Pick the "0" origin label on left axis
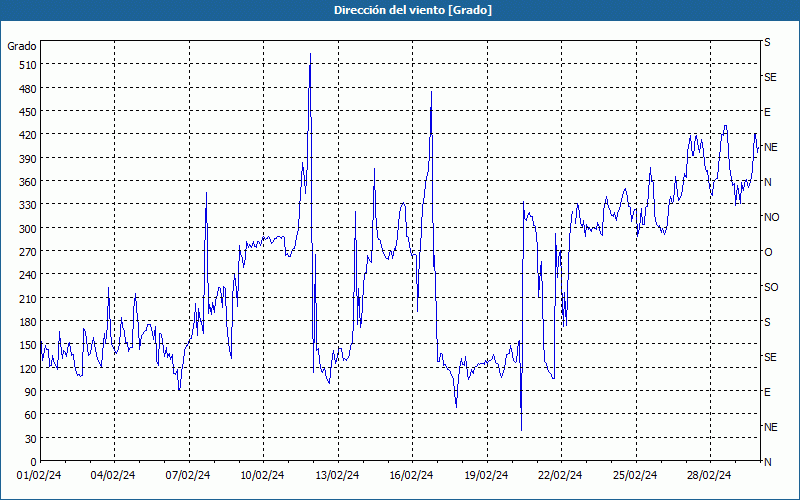This screenshot has width=800, height=500. (34, 462)
